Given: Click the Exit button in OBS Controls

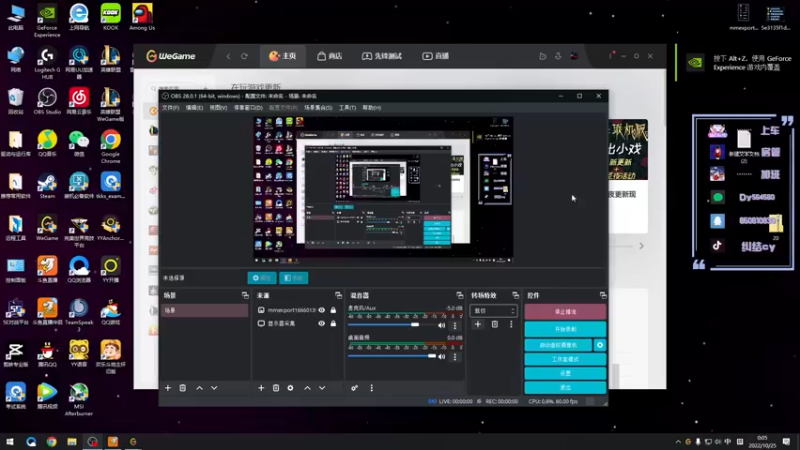Looking at the screenshot, I should pyautogui.click(x=565, y=388).
